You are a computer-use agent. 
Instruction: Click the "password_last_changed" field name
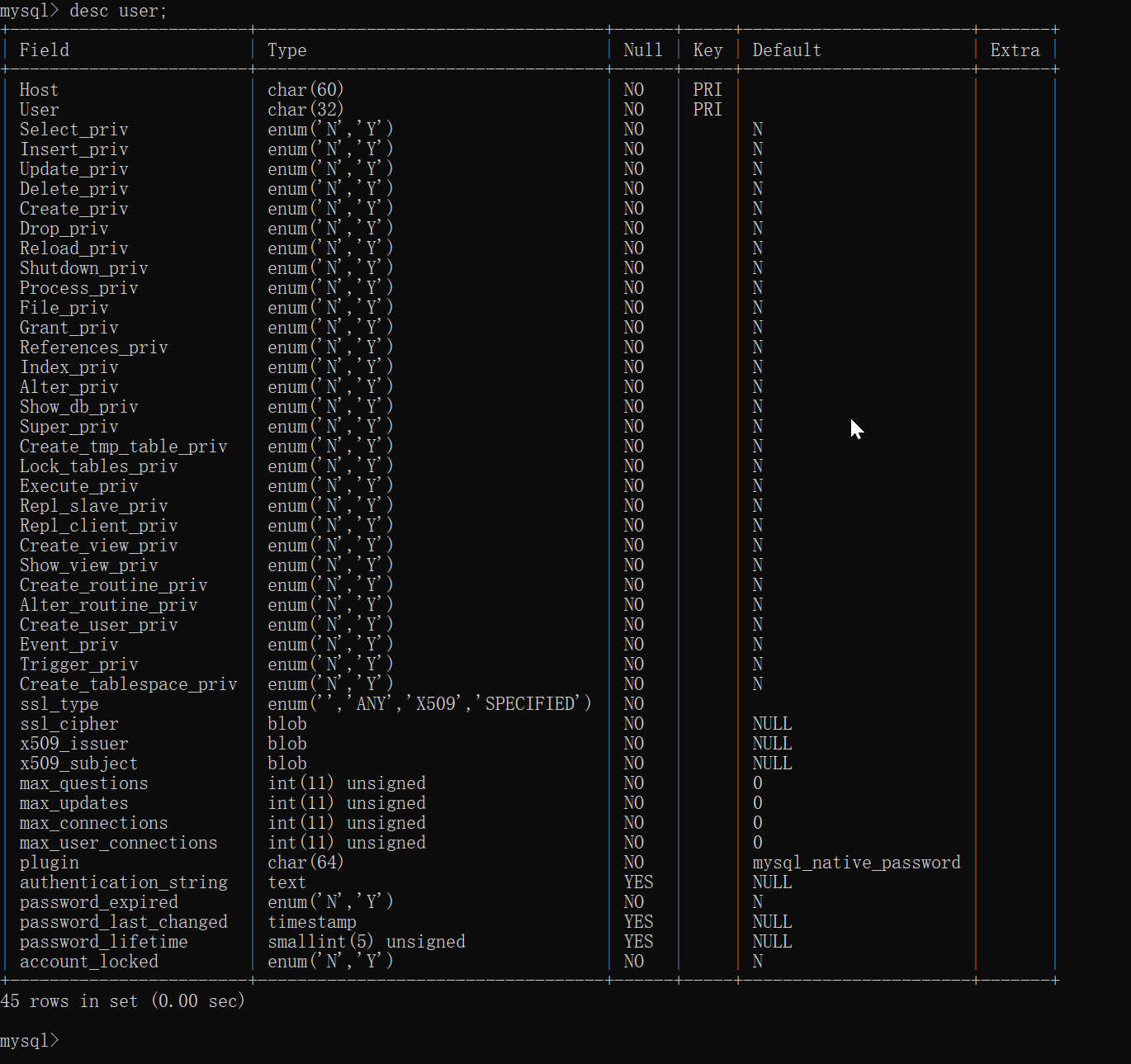tap(124, 922)
